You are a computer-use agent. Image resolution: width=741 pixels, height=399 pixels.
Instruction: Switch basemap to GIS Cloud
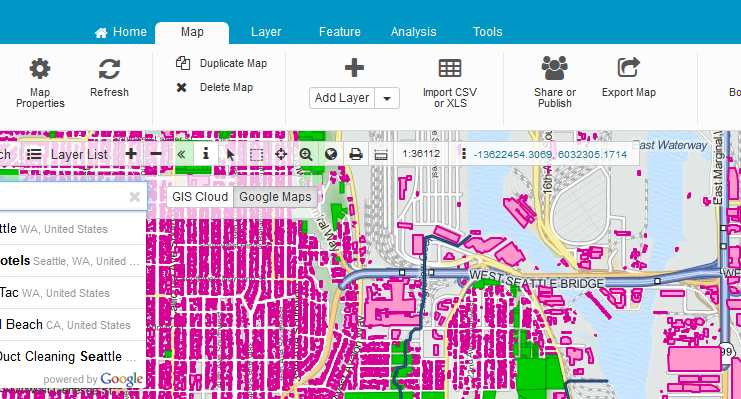click(x=200, y=197)
